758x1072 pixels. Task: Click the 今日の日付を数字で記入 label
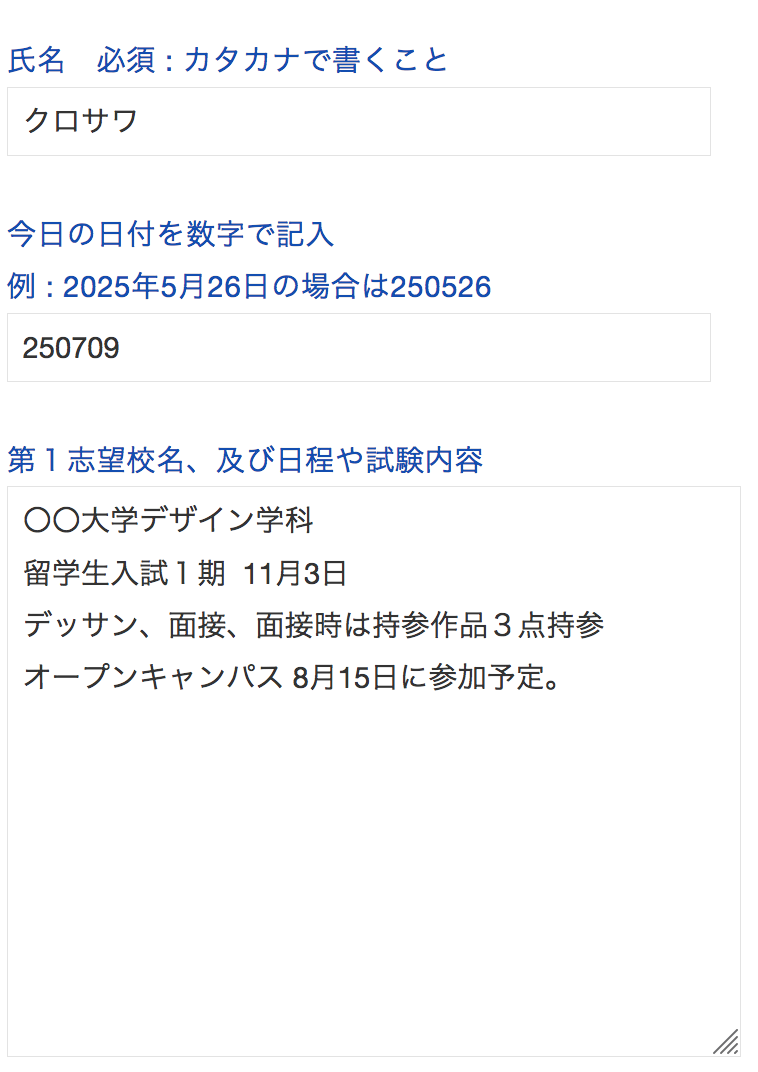click(x=171, y=234)
